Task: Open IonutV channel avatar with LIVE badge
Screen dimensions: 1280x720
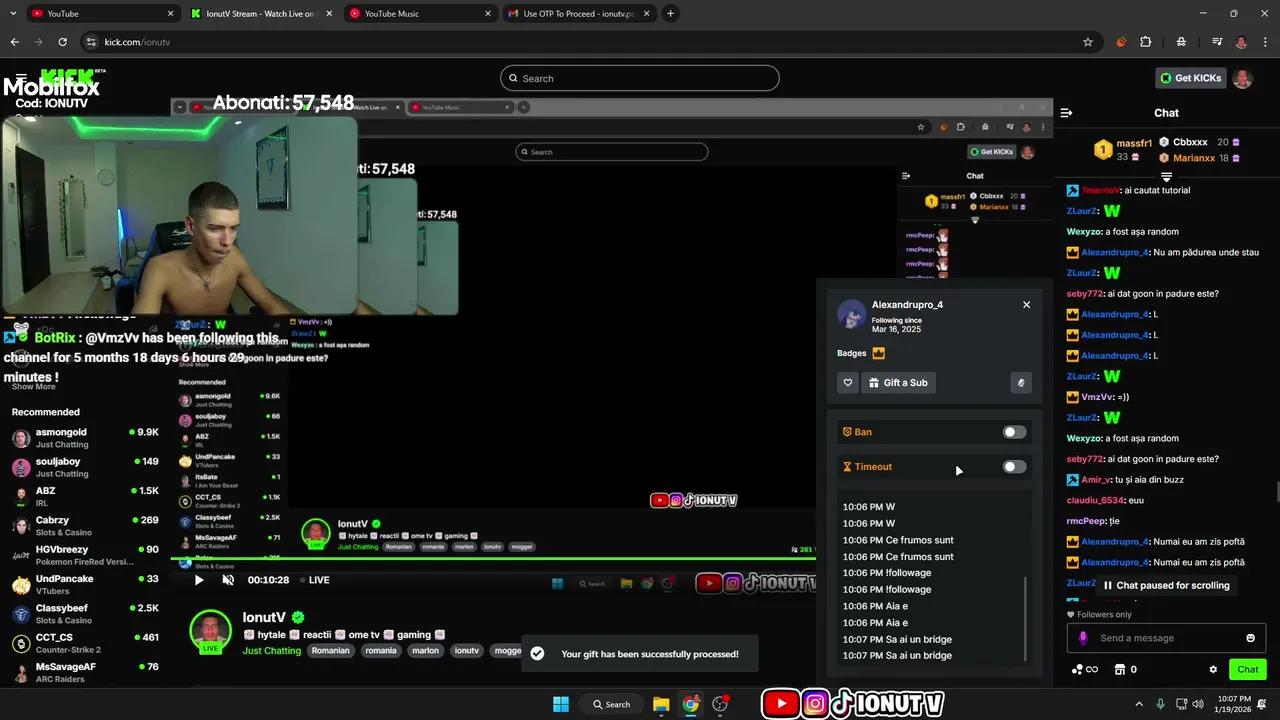Action: (x=210, y=631)
